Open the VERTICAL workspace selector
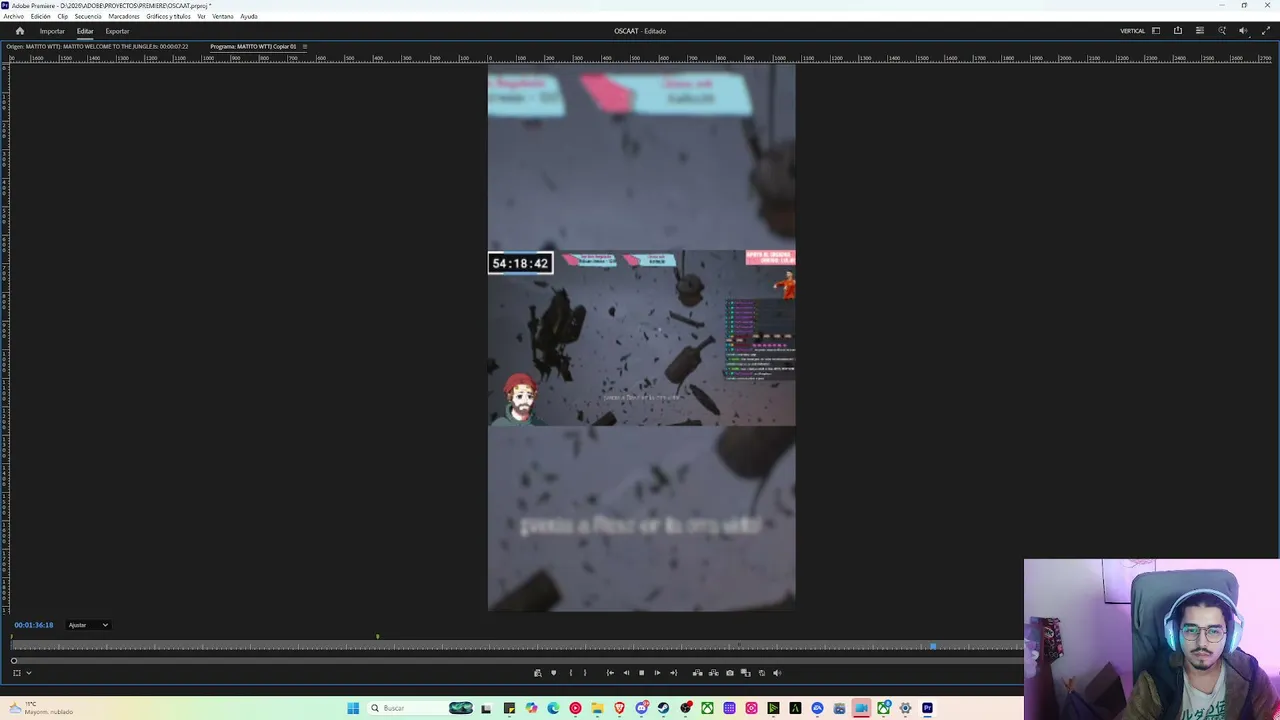Screen dimensions: 1280x720 pyautogui.click(x=1132, y=31)
